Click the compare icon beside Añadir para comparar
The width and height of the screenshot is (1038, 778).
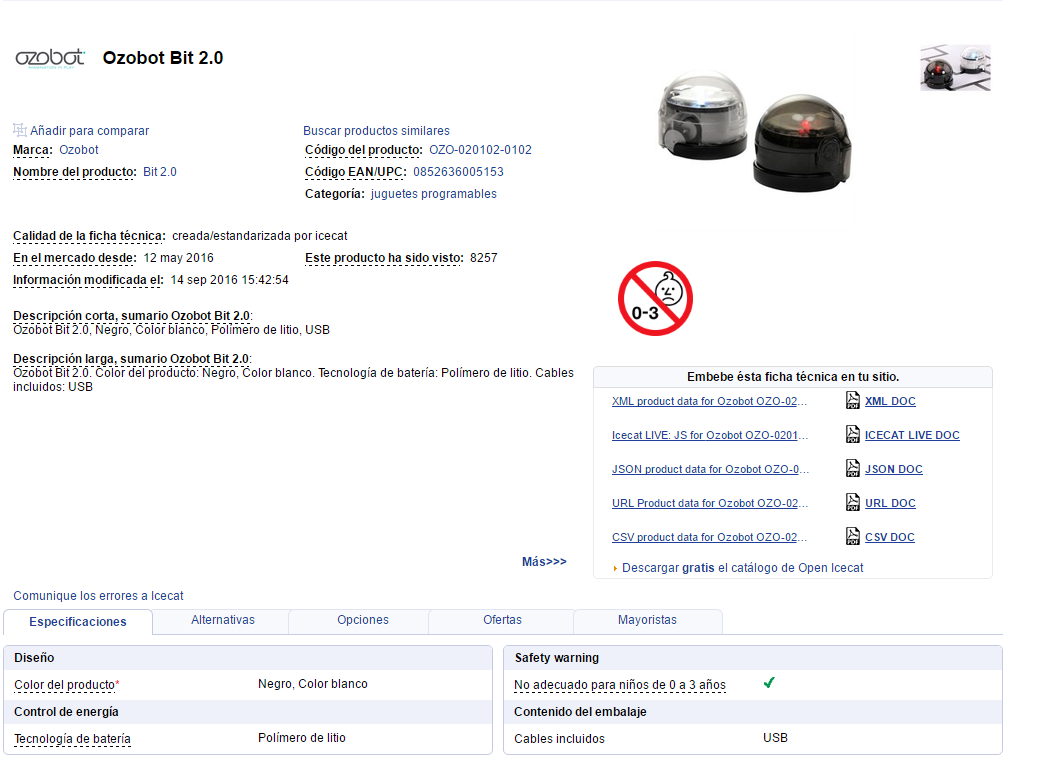(x=20, y=130)
